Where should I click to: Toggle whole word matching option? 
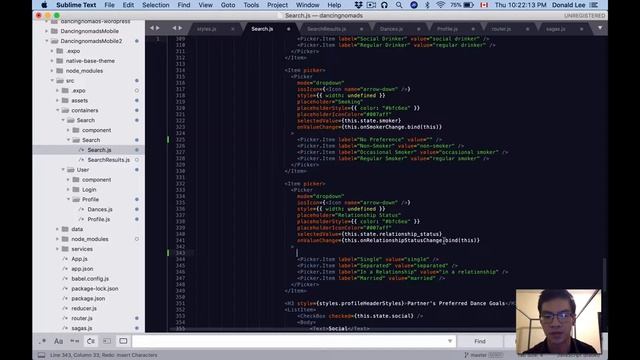coord(75,341)
